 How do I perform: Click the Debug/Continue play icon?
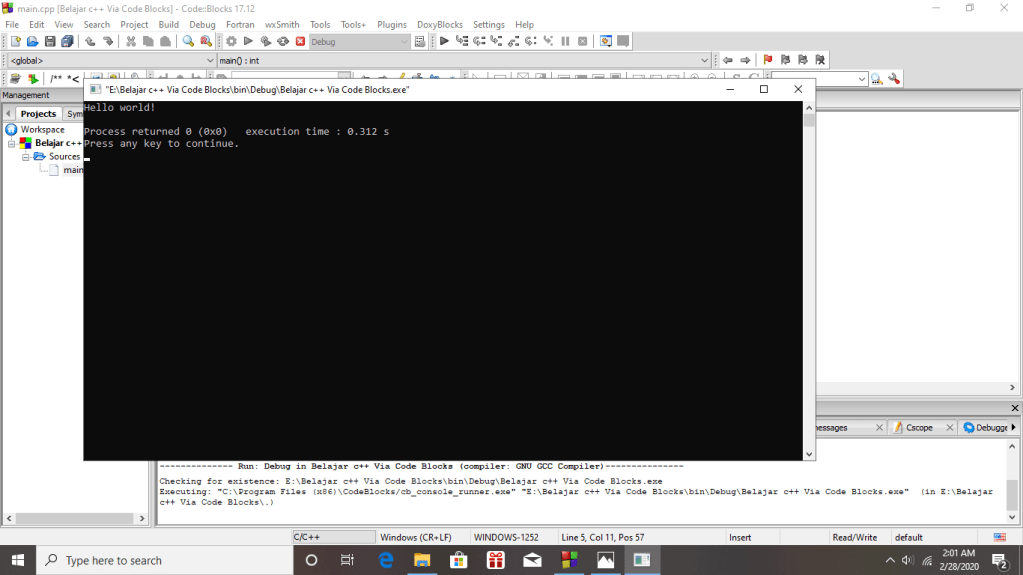point(444,41)
